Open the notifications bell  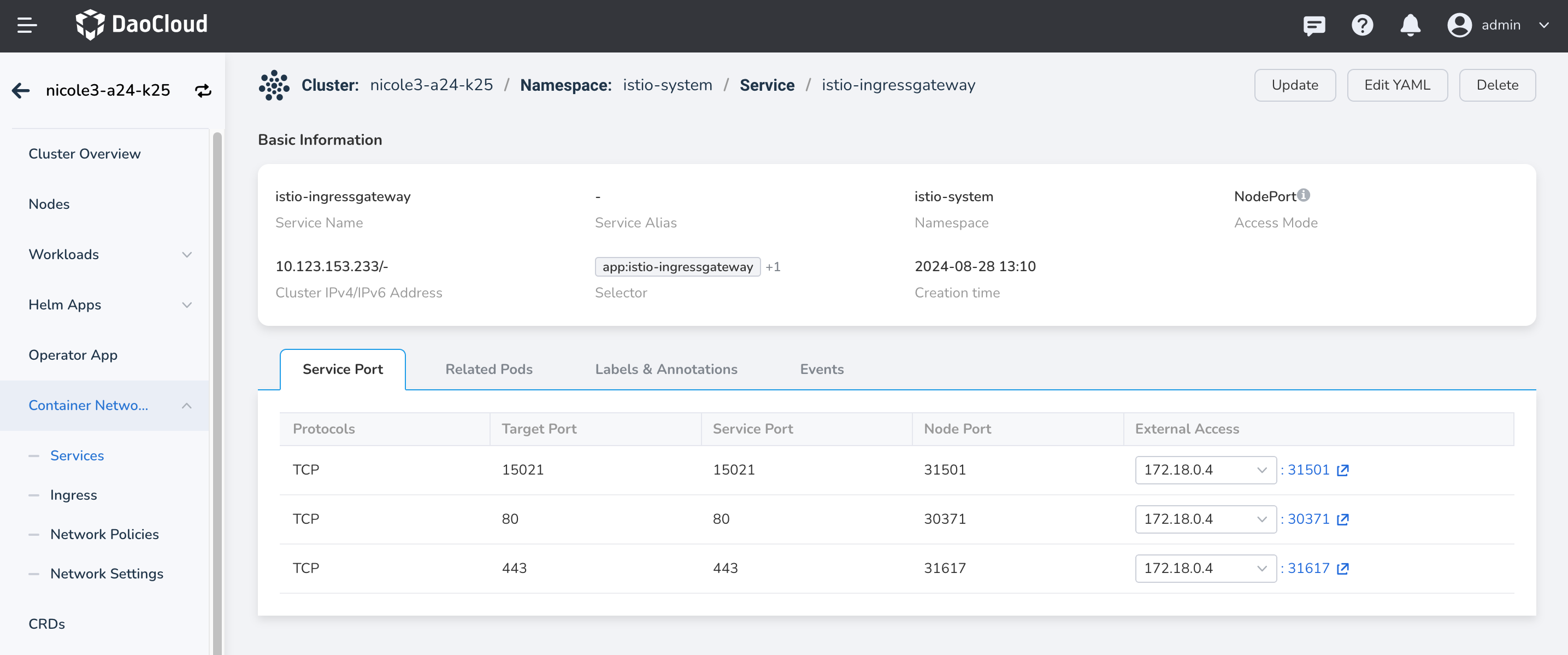tap(1410, 26)
